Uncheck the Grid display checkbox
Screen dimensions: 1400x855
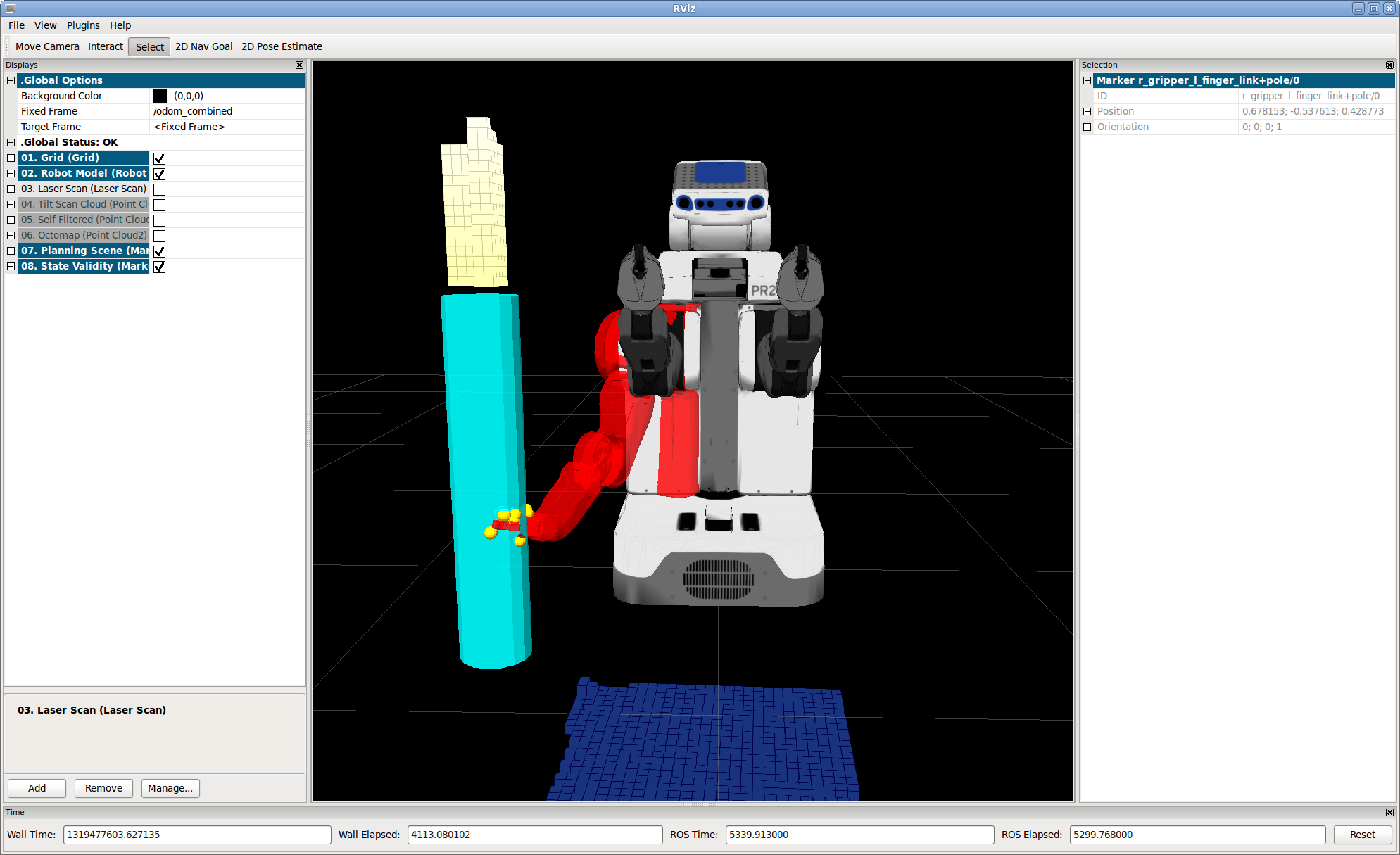159,158
